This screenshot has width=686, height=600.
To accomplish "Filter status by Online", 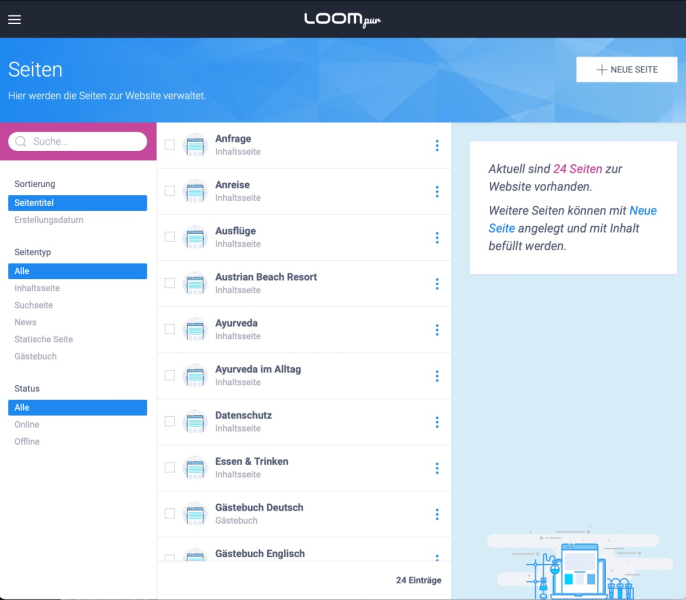I will pyautogui.click(x=27, y=425).
